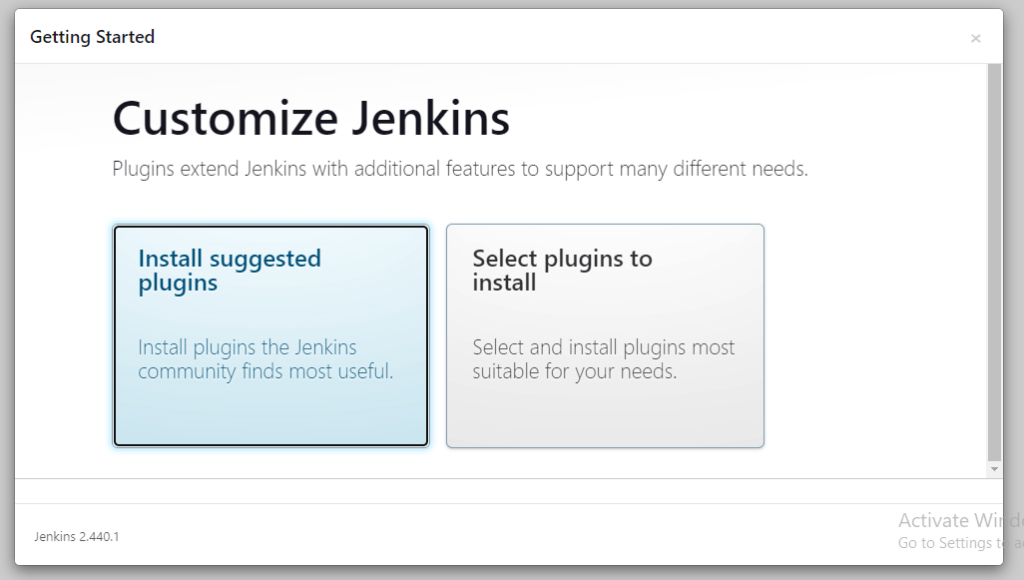Click the Getting Started header text

[x=92, y=37]
